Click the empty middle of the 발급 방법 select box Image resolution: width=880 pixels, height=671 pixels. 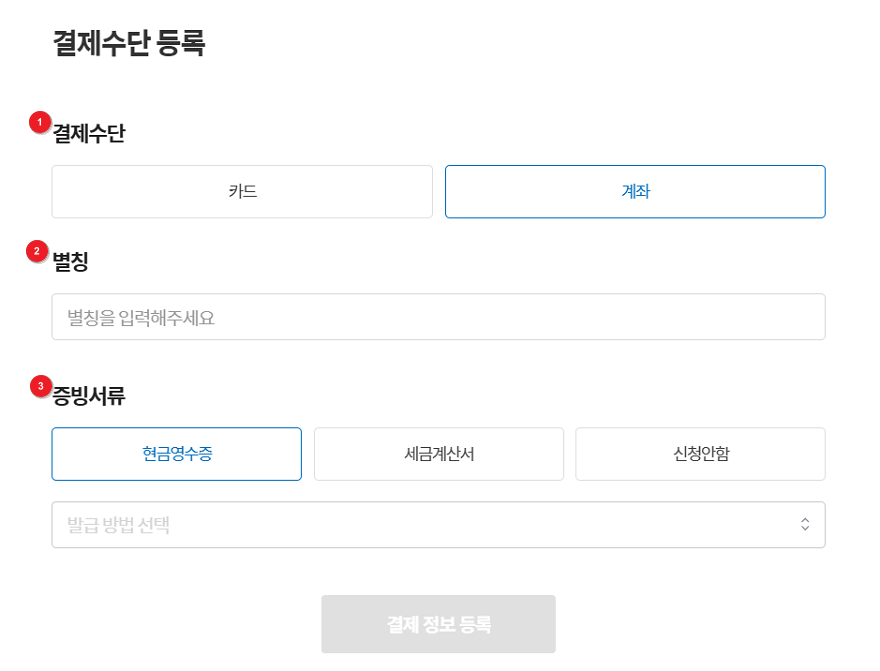[480, 525]
